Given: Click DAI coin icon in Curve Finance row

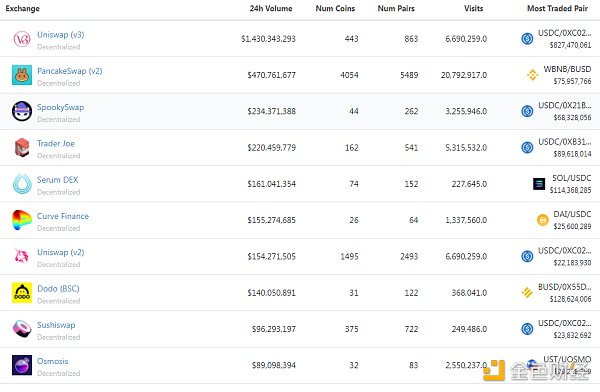Looking at the screenshot, I should pyautogui.click(x=543, y=220).
